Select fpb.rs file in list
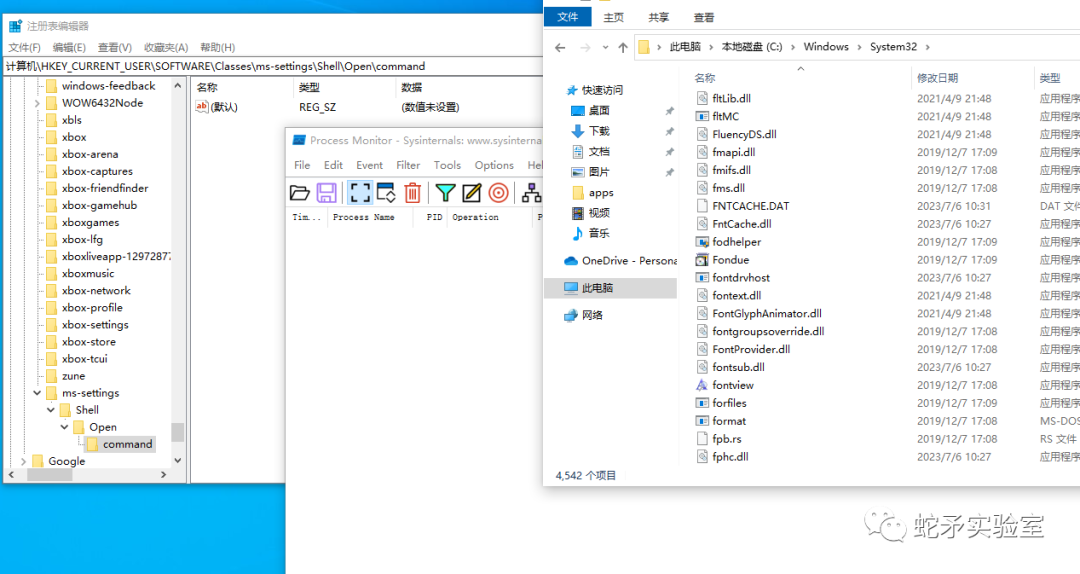 tap(727, 439)
